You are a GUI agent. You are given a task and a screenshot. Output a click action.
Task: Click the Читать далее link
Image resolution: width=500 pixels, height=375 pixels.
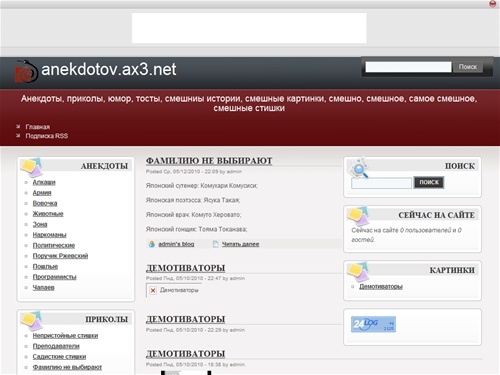tap(240, 244)
